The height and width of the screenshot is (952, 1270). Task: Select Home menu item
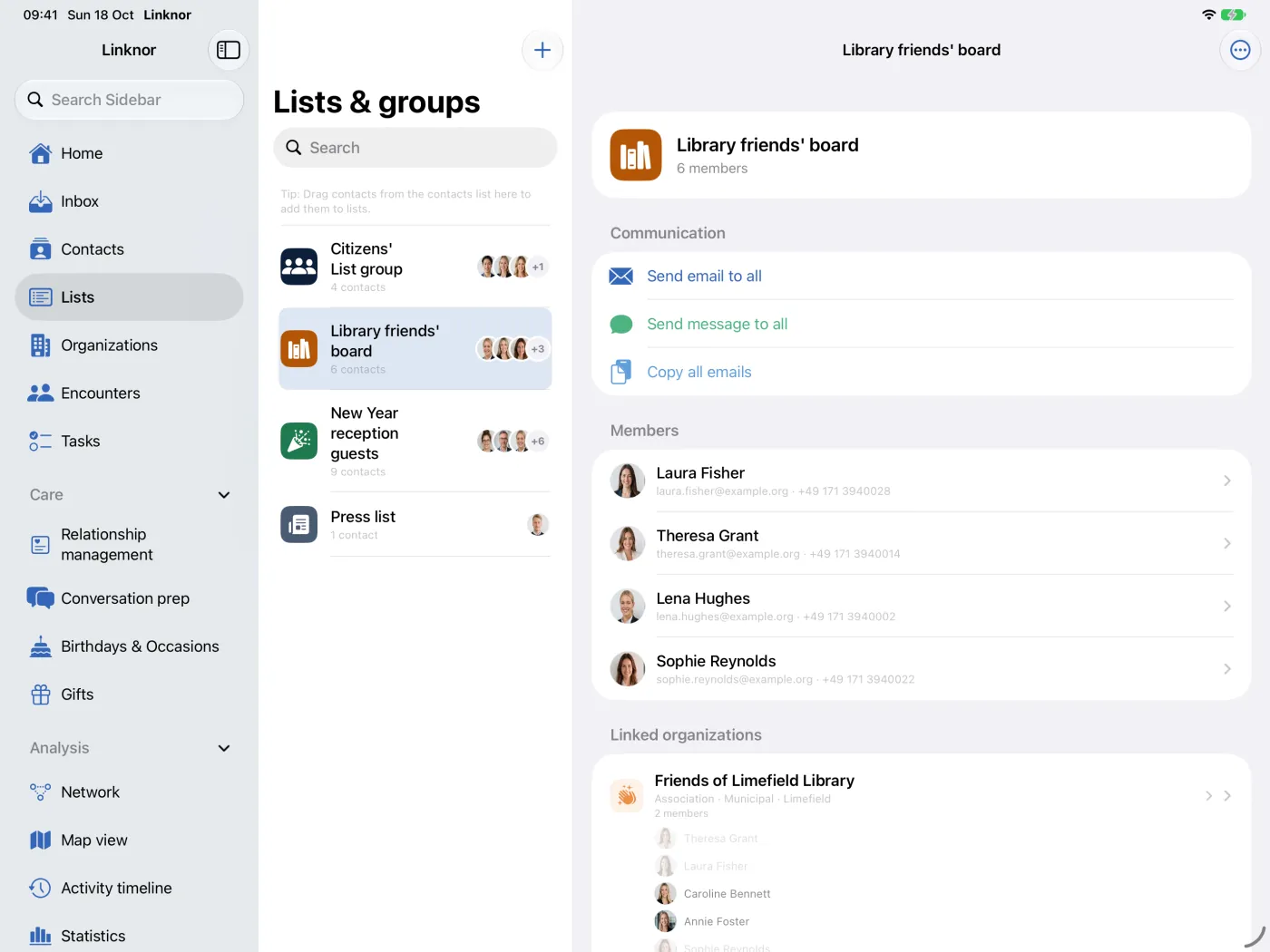[x=129, y=153]
